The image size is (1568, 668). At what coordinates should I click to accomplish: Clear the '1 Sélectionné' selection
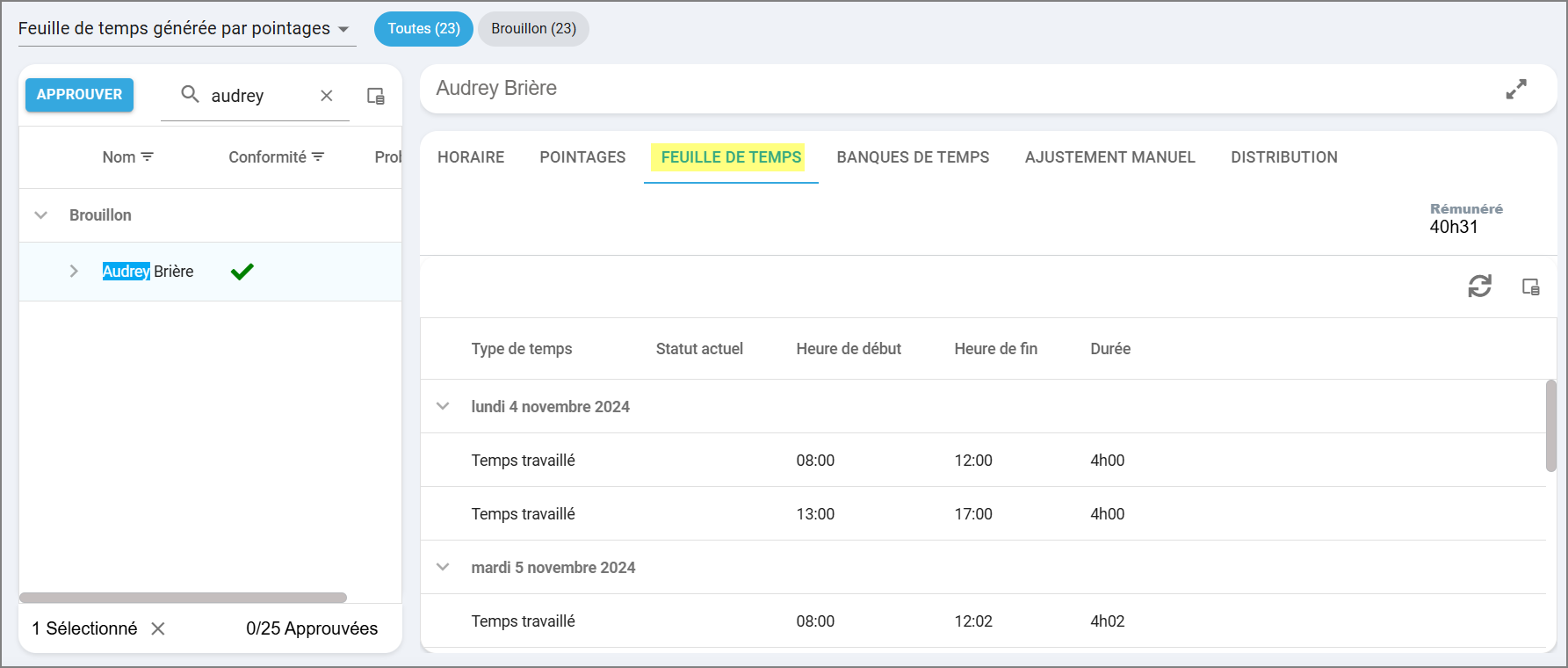(158, 628)
